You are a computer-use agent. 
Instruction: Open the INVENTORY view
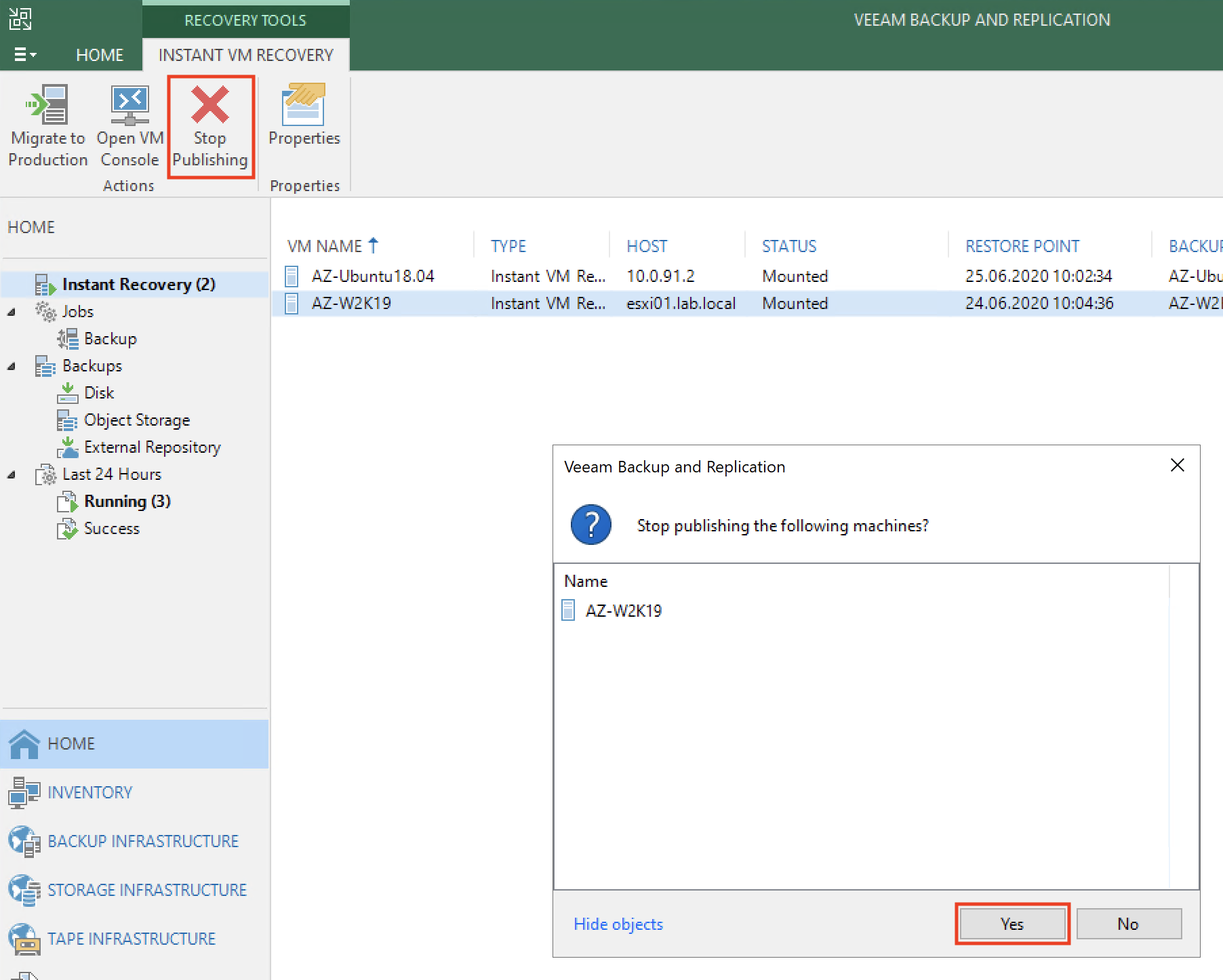pyautogui.click(x=134, y=792)
